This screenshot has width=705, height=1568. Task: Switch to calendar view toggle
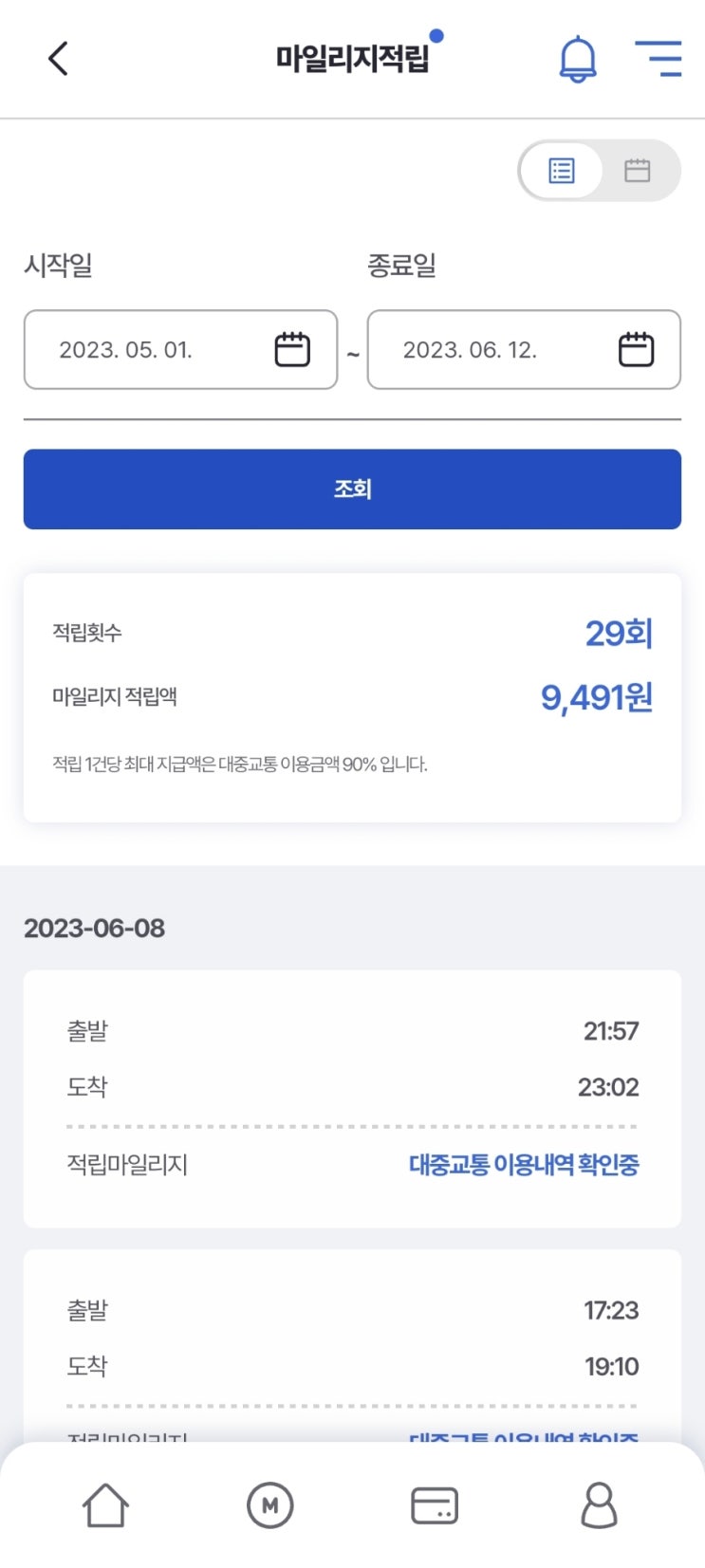coord(637,171)
